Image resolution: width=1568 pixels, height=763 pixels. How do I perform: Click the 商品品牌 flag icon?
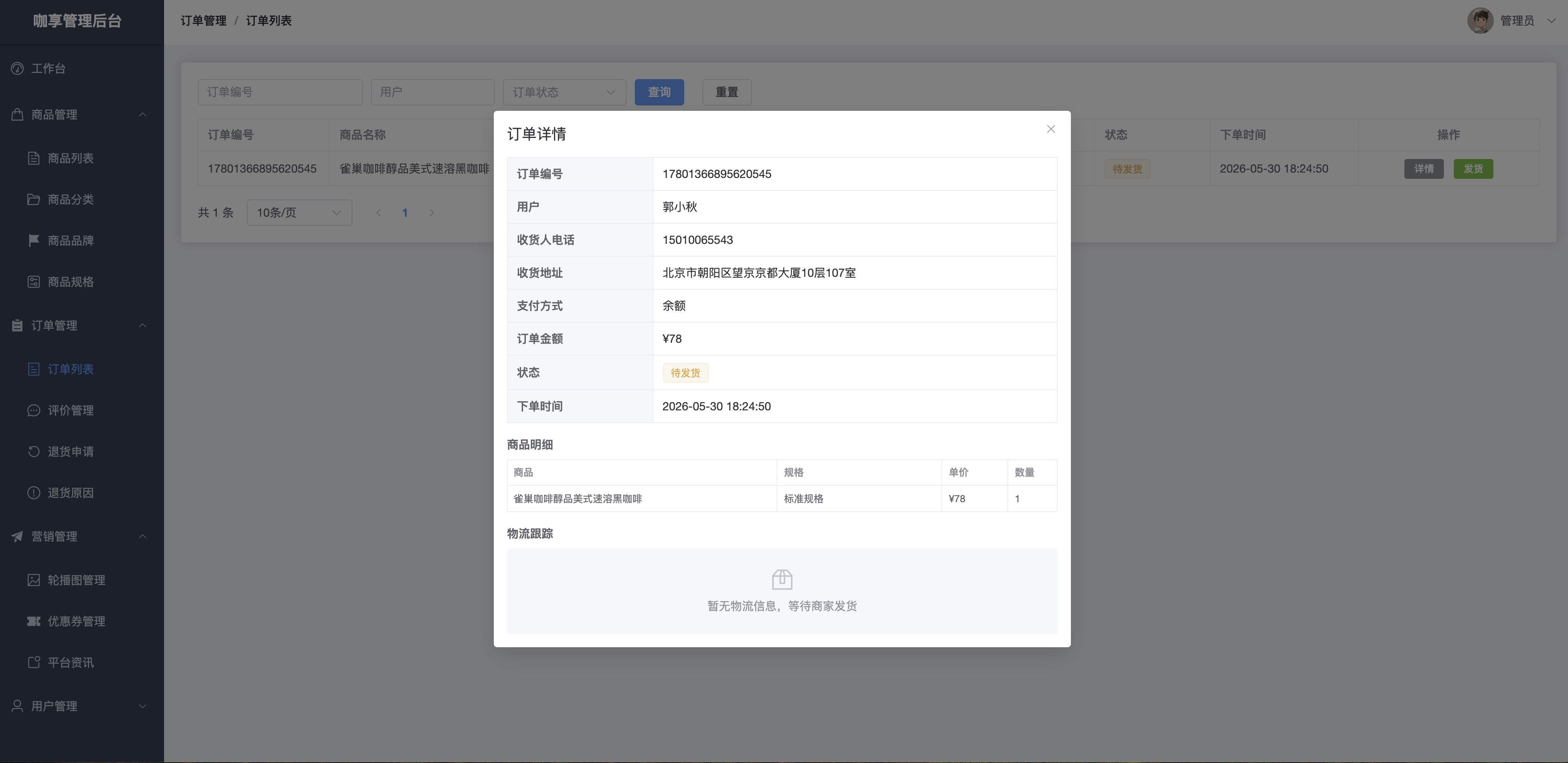click(34, 240)
